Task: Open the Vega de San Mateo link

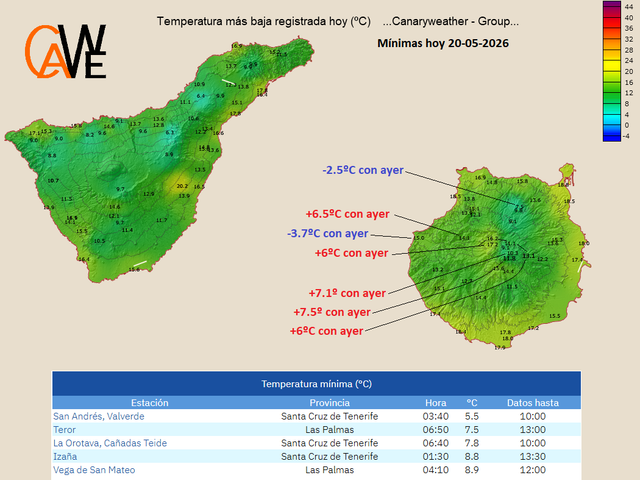Action: 94,470
